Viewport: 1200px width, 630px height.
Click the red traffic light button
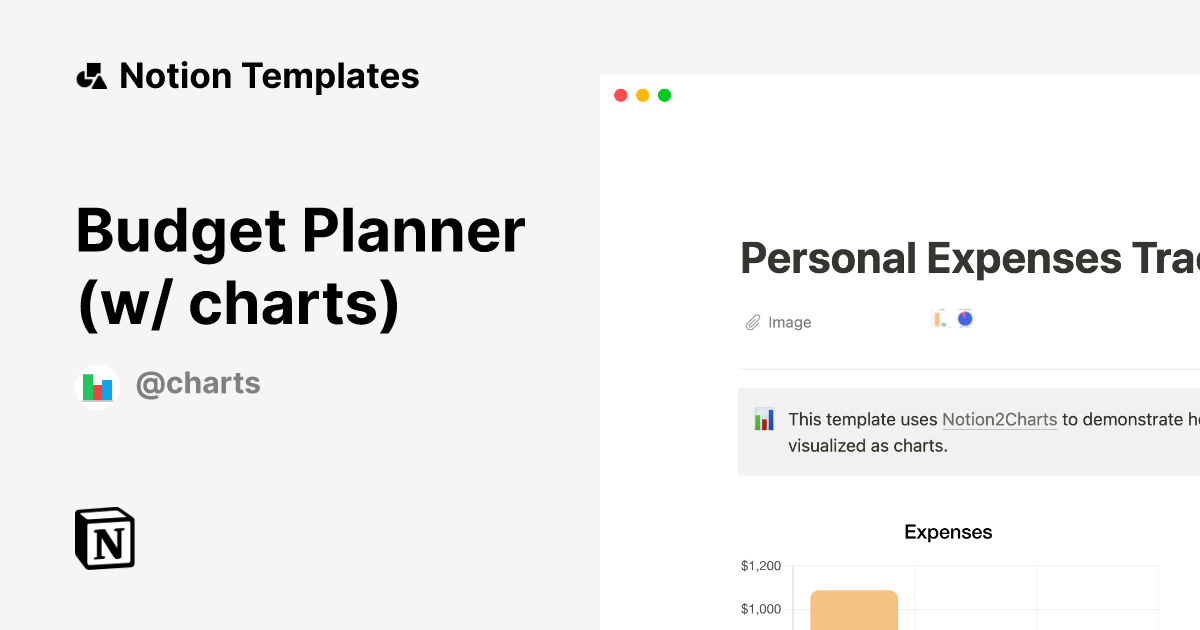621,95
